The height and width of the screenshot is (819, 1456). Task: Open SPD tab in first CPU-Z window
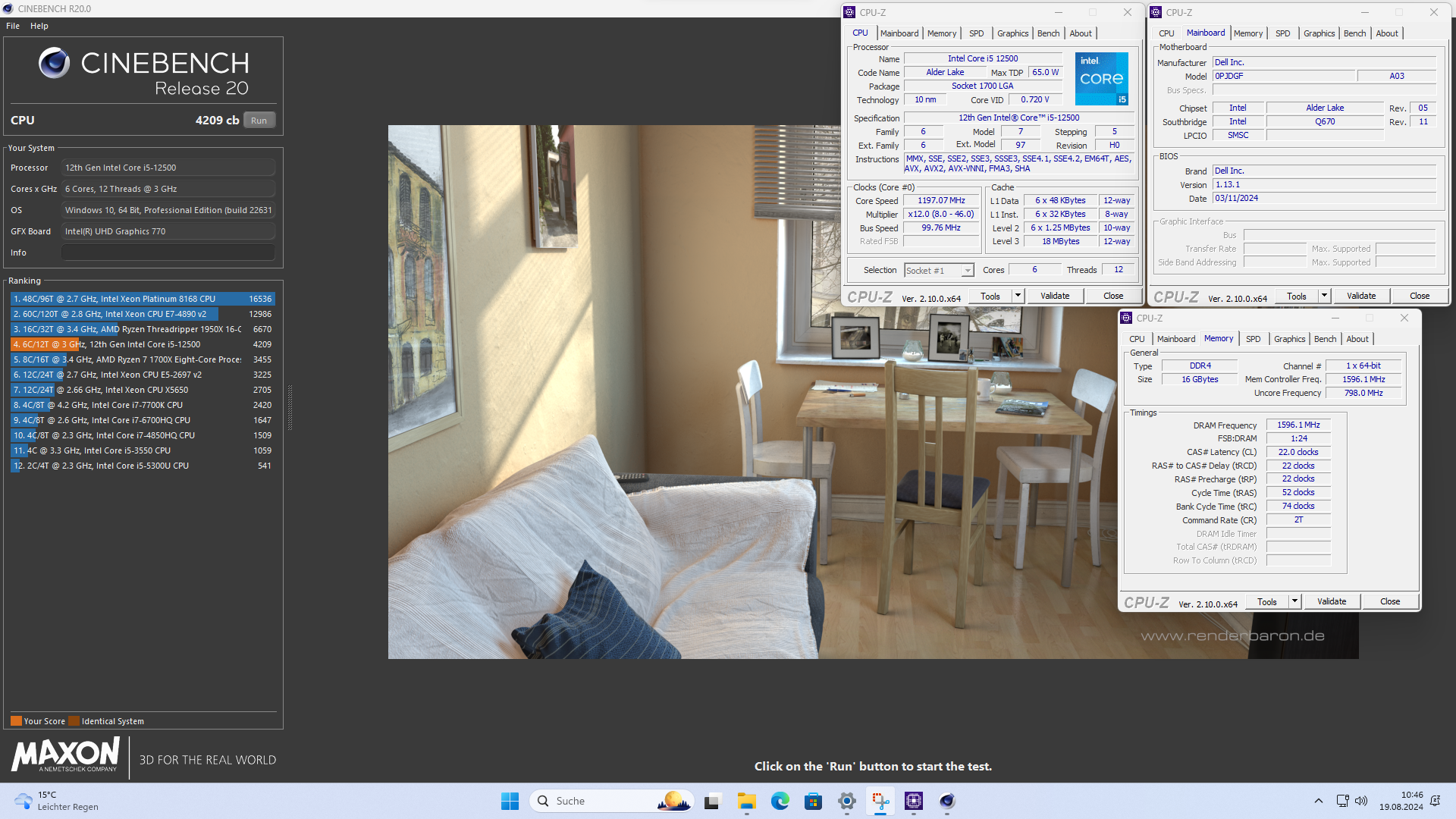[x=977, y=33]
